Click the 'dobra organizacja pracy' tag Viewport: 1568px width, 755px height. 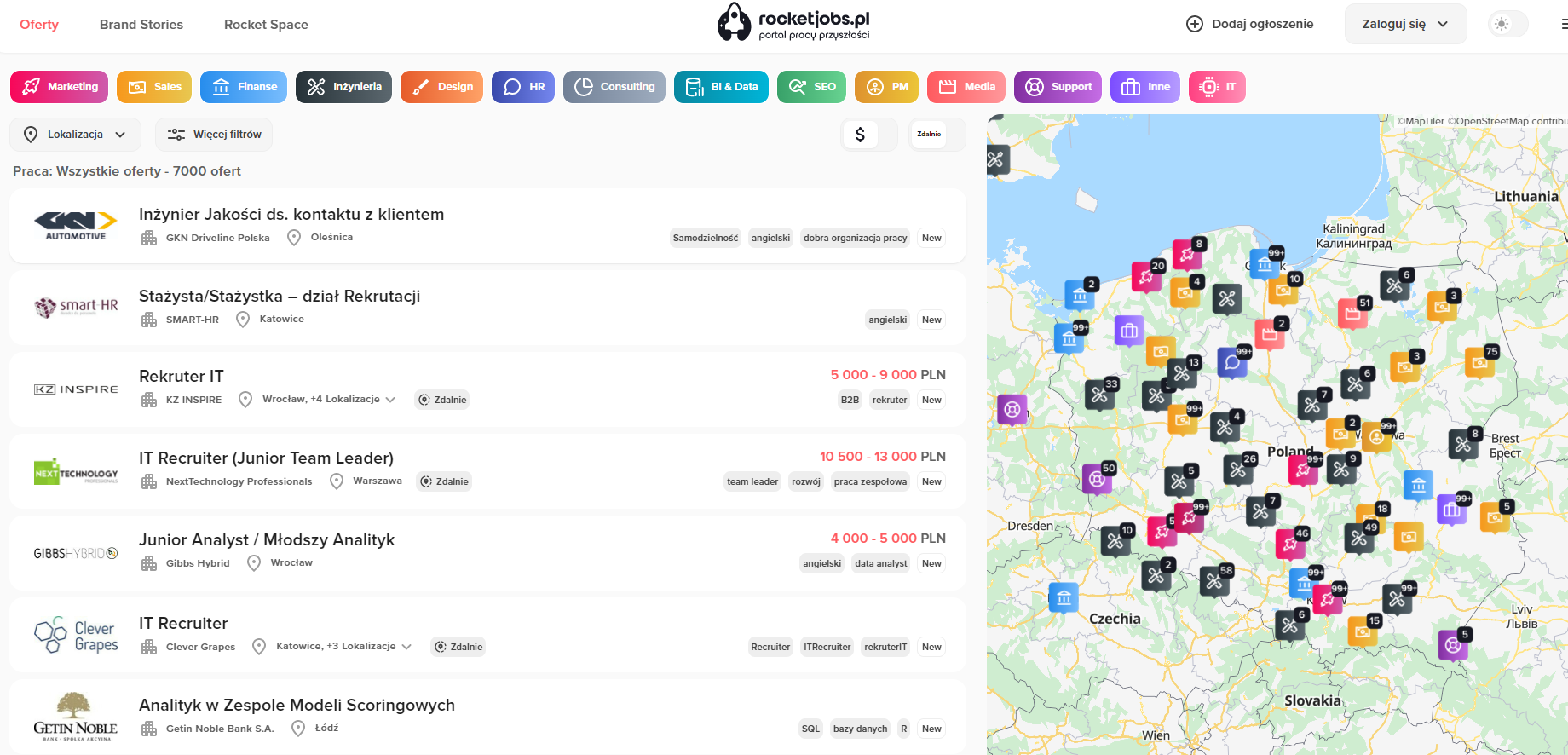pos(856,238)
